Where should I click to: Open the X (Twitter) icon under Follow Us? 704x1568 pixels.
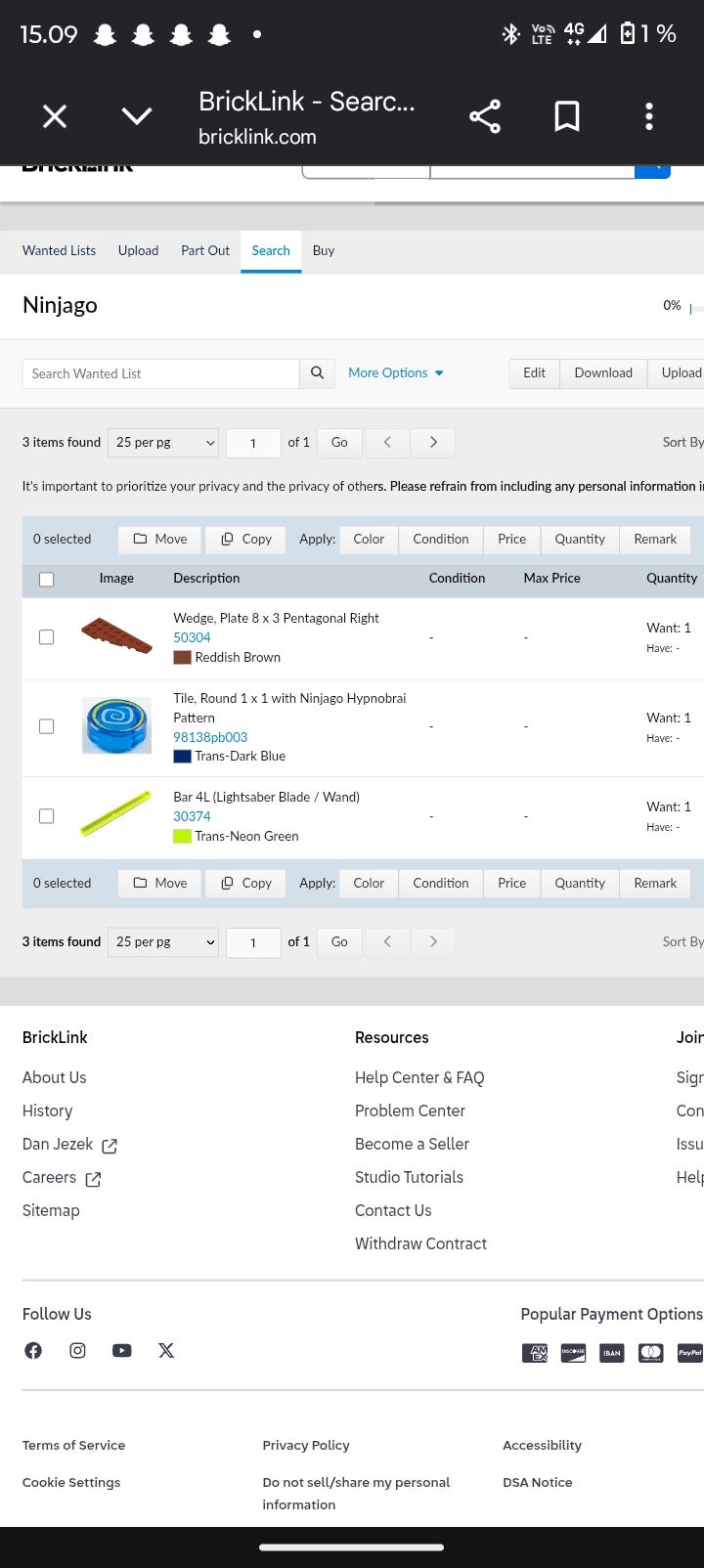pyautogui.click(x=166, y=1350)
